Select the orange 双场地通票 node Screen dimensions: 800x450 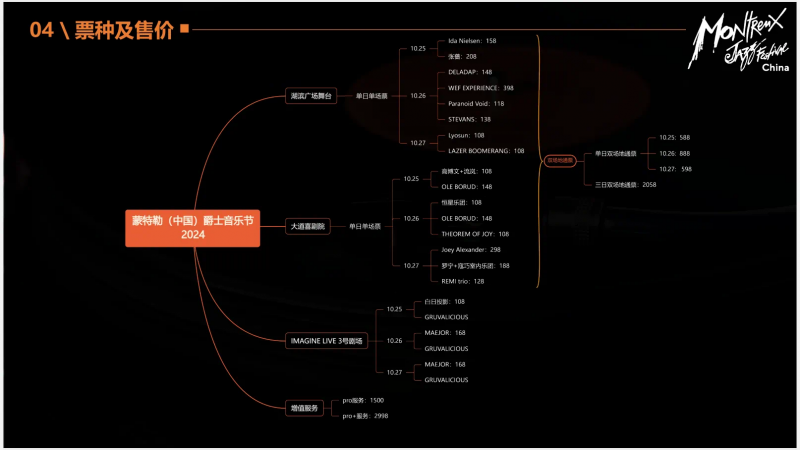[560, 161]
